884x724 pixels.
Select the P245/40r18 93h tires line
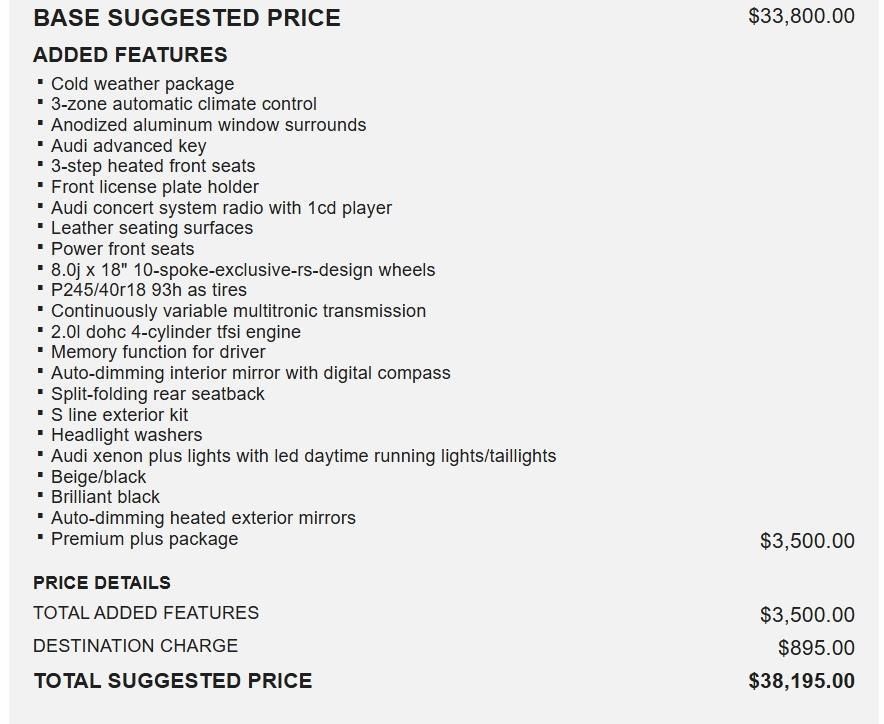(x=149, y=290)
